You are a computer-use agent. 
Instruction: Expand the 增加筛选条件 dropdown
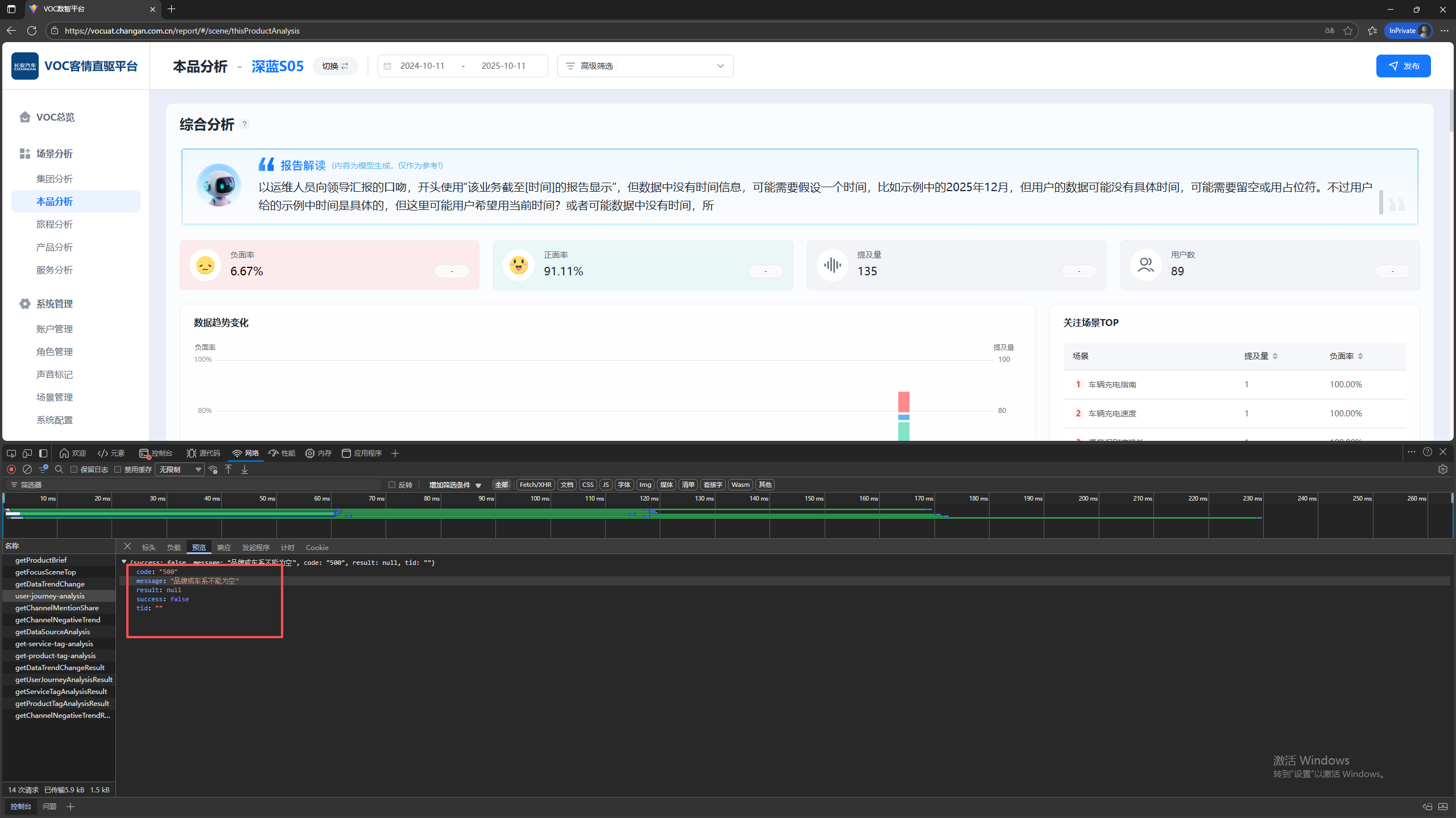point(455,485)
